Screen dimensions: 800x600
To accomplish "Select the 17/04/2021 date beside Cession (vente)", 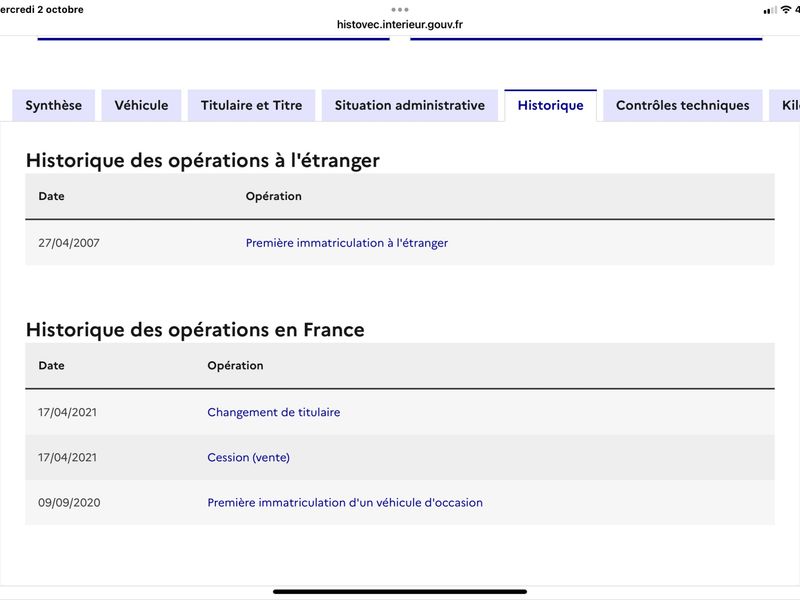I will pyautogui.click(x=67, y=457).
